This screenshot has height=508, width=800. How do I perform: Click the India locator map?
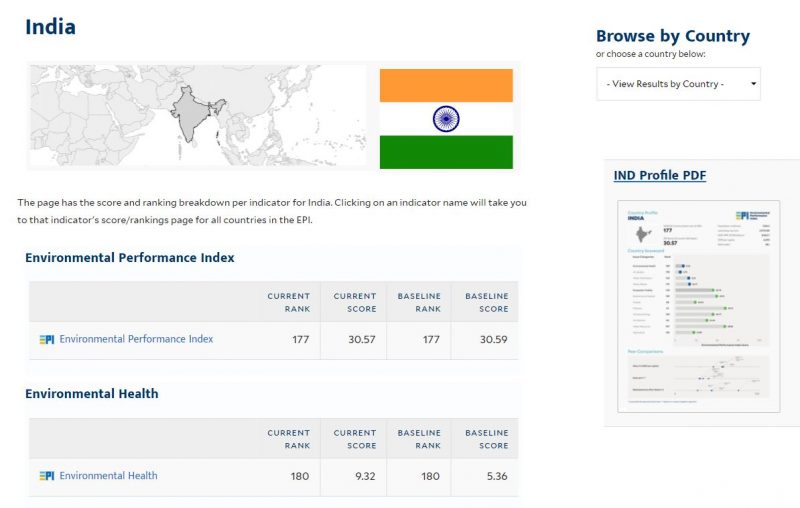click(198, 115)
